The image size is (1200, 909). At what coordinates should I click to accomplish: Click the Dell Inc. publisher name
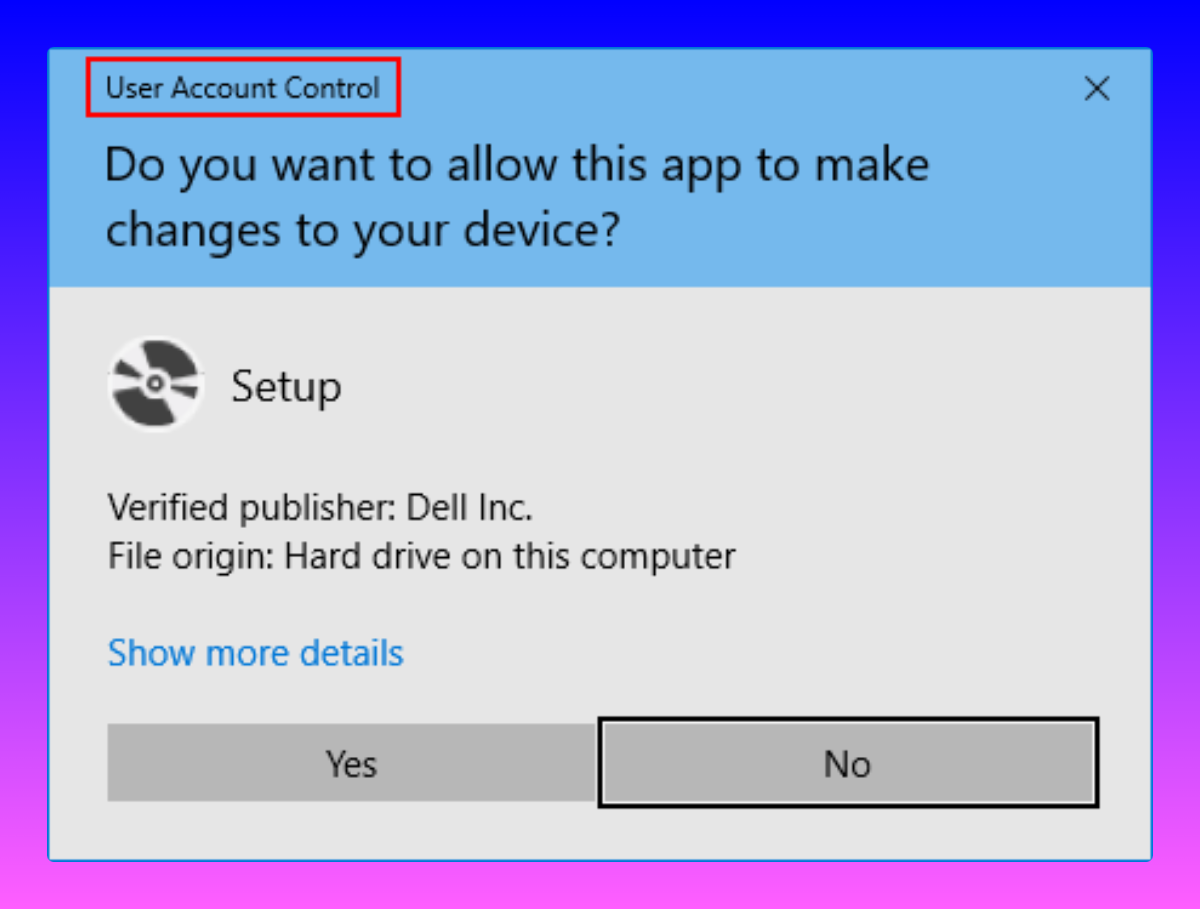point(469,508)
